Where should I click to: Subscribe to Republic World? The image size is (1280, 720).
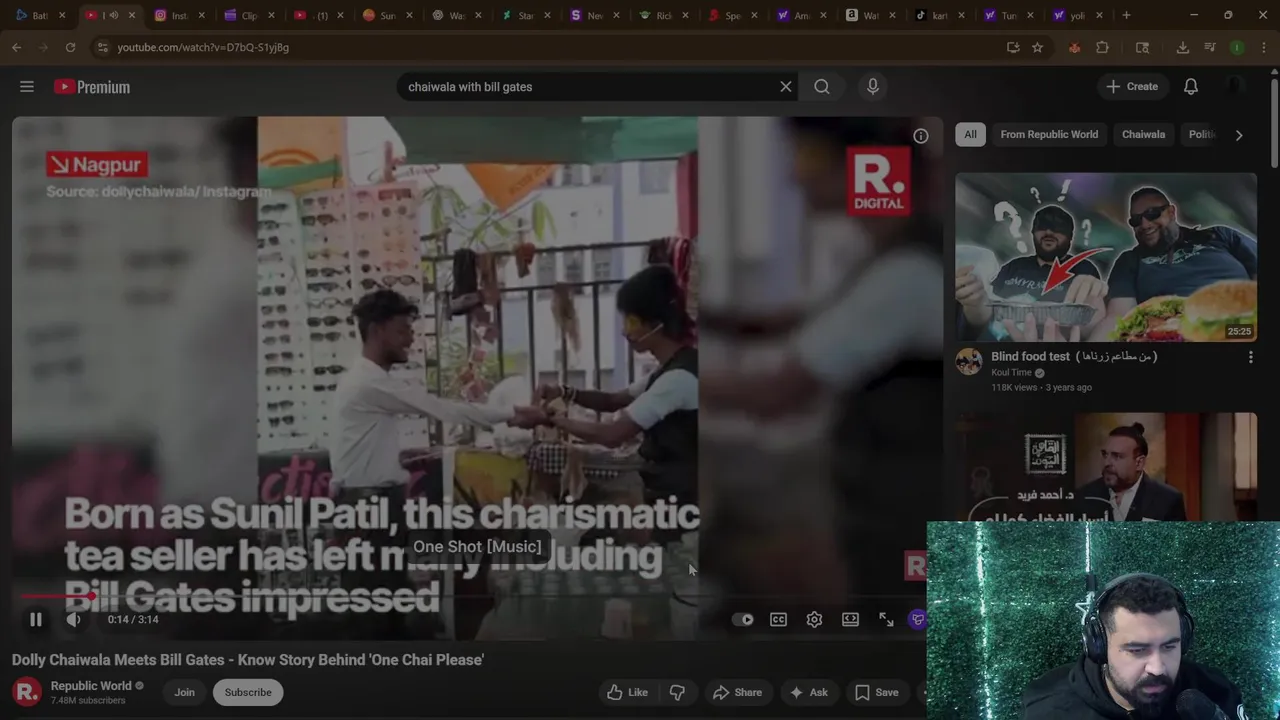tap(248, 692)
